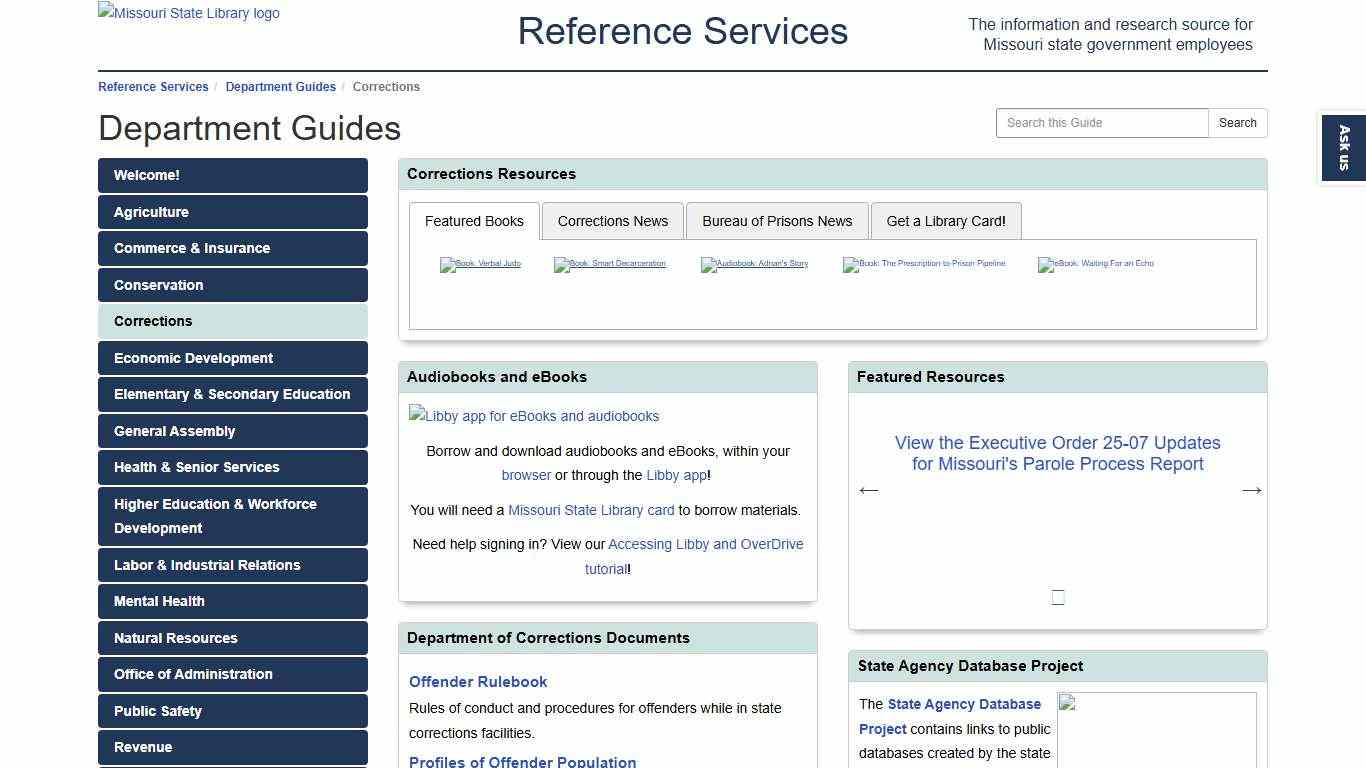Open the Libby app image for audiobooks
The image size is (1366, 768).
pyautogui.click(x=534, y=416)
